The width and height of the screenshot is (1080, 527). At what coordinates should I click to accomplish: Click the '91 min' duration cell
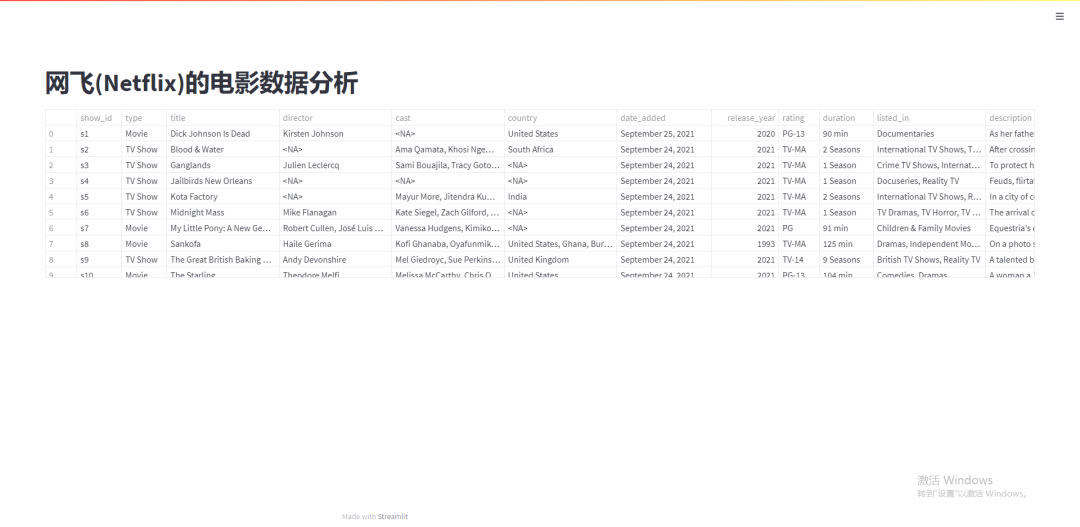(847, 228)
